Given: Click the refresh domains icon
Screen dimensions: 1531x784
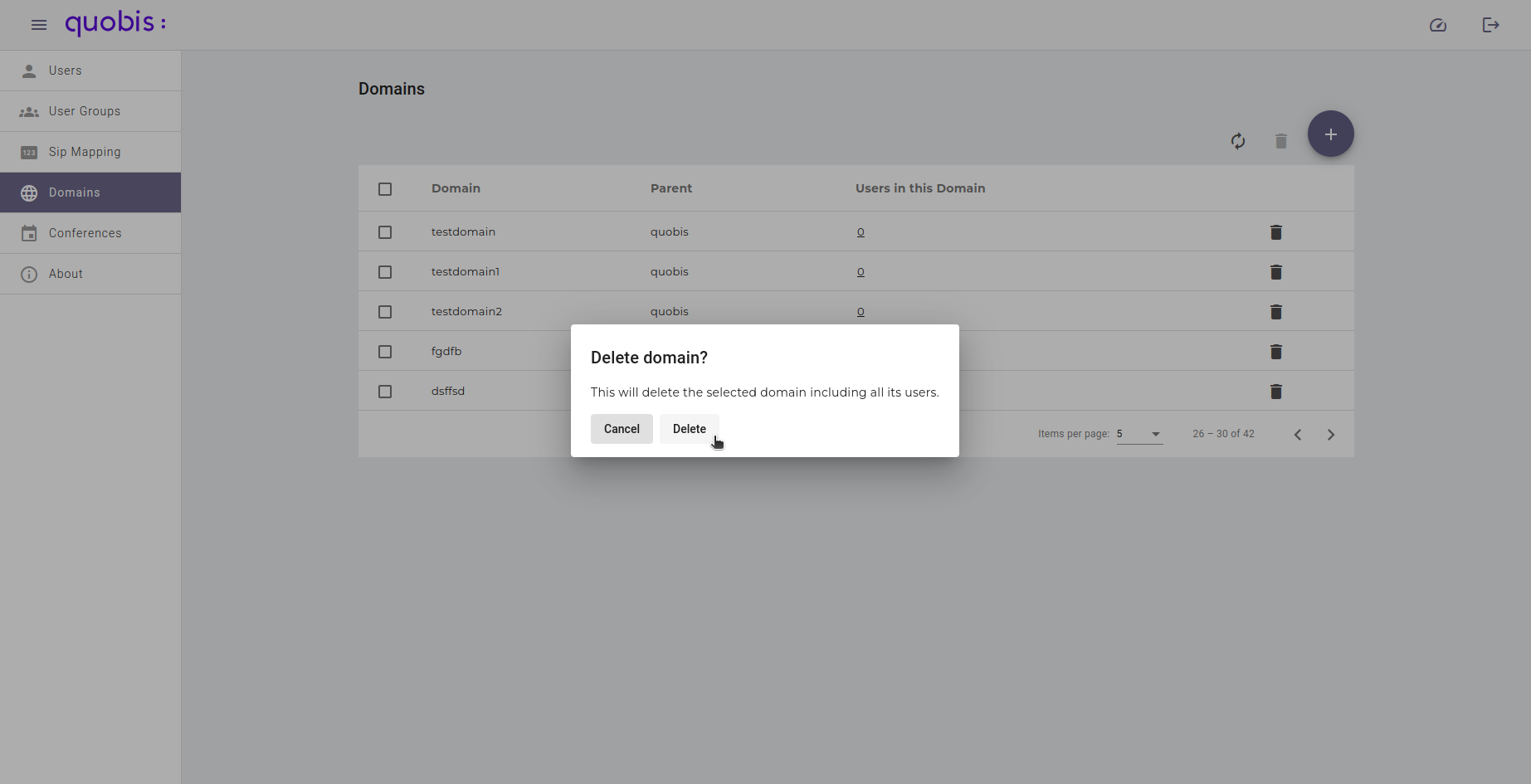Looking at the screenshot, I should tap(1238, 141).
